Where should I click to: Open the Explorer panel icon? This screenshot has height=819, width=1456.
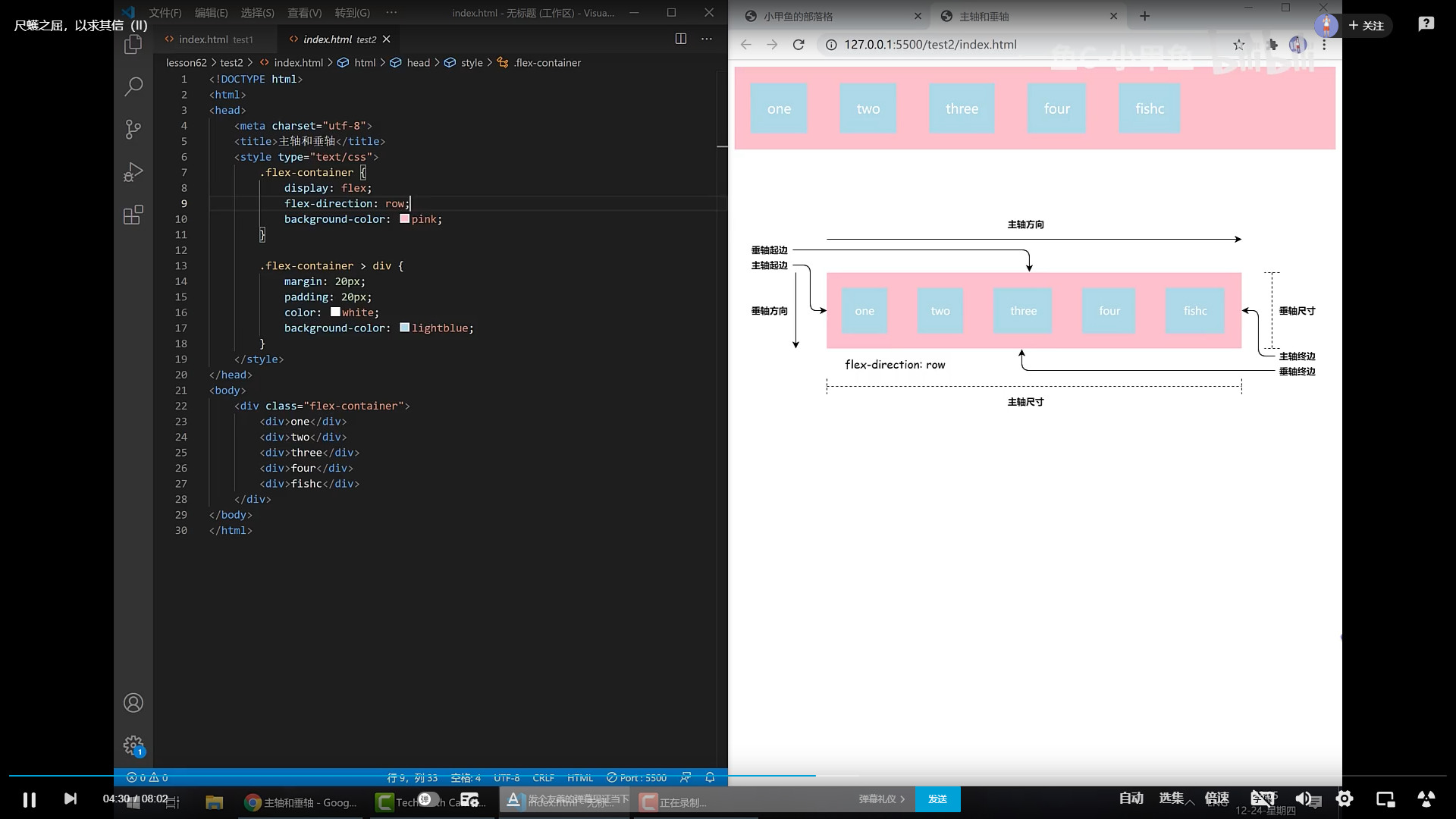pos(133,45)
